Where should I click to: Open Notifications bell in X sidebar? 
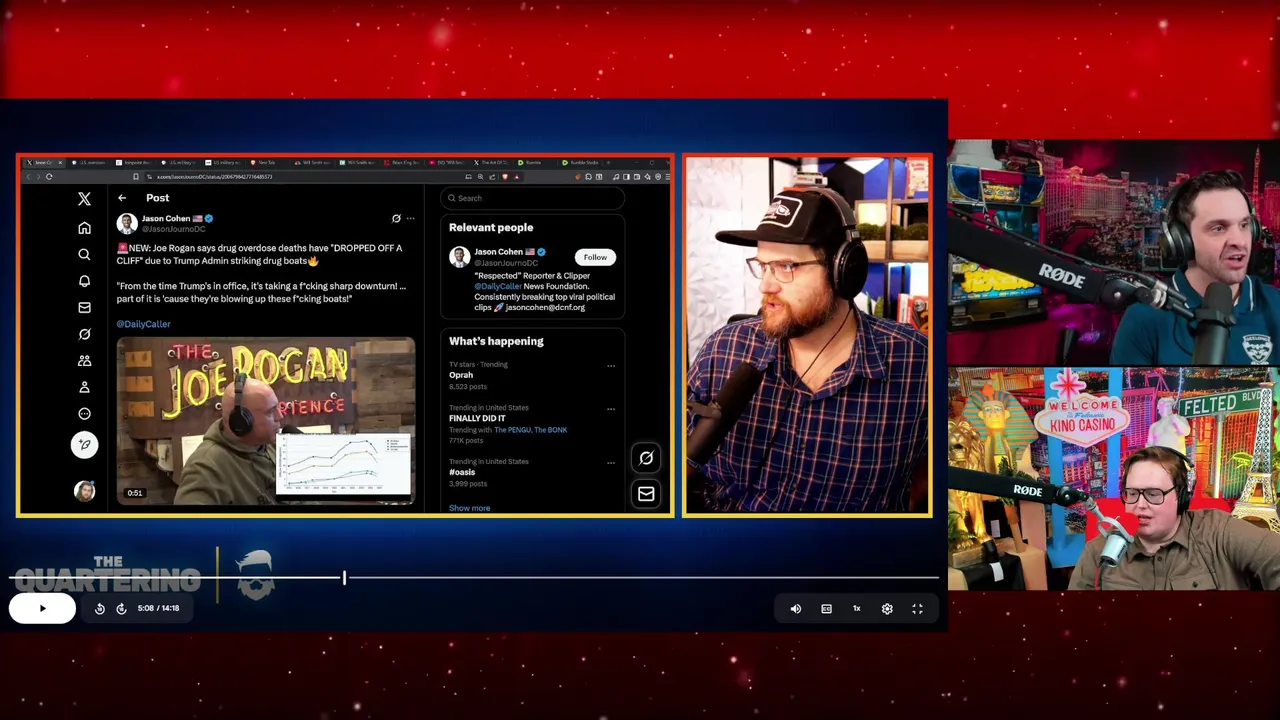(84, 281)
